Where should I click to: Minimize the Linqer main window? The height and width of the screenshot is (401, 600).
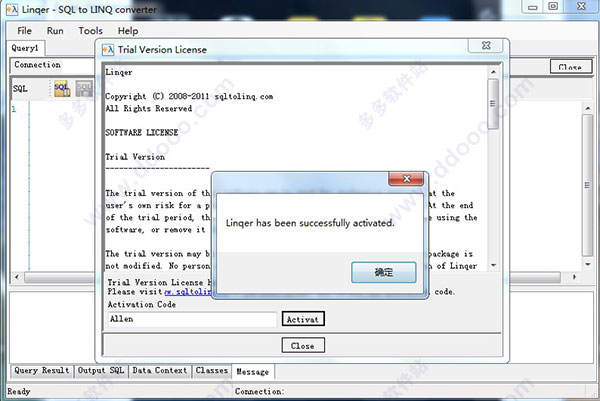[x=533, y=7]
